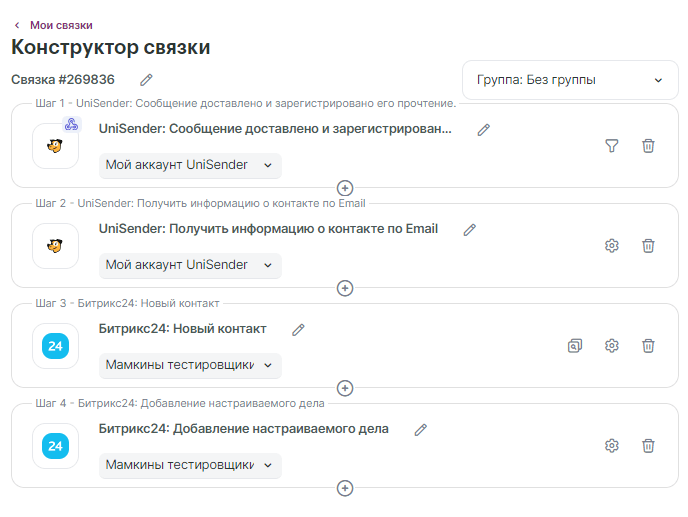
Task: Add a step after step 1
Action: 345,188
